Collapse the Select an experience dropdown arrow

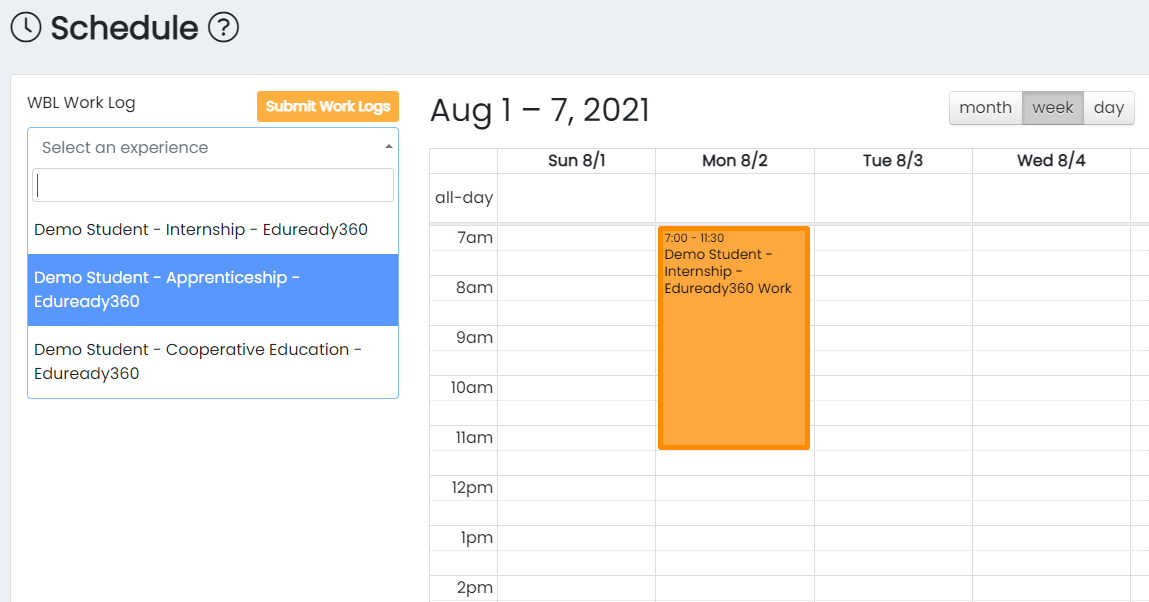388,147
